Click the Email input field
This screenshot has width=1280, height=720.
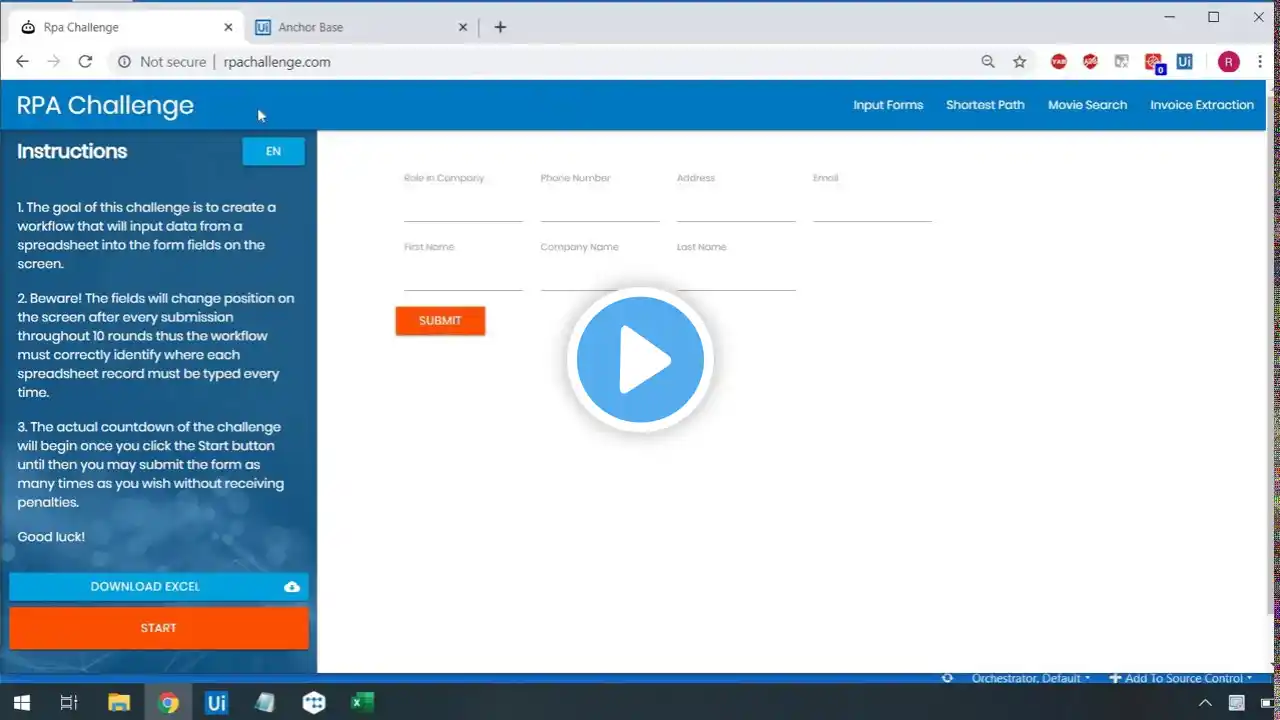[x=872, y=208]
